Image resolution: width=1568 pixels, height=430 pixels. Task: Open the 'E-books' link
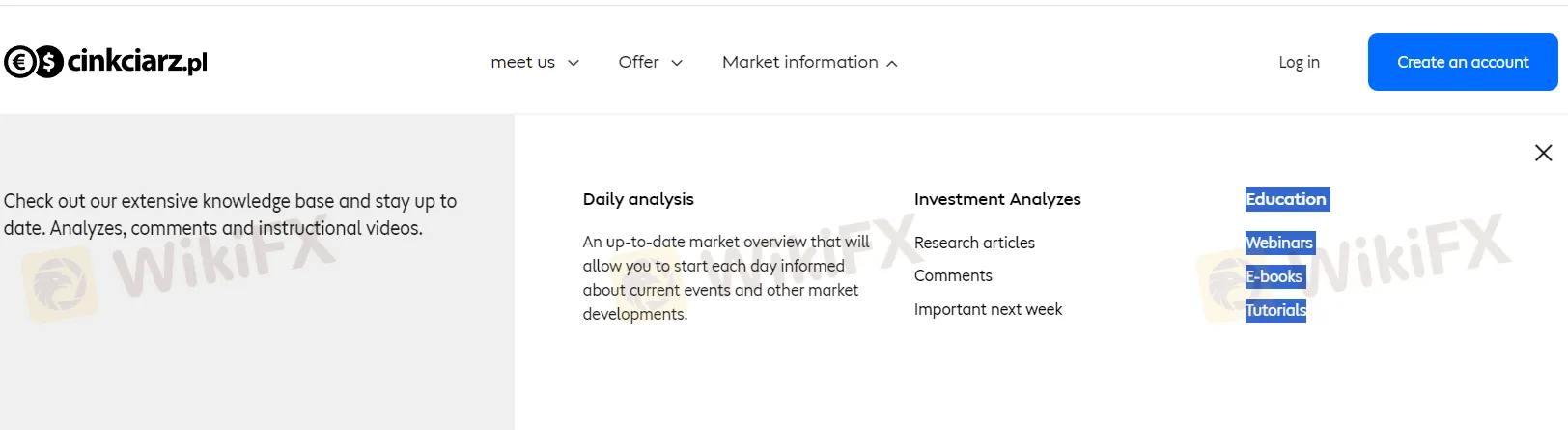click(x=1274, y=276)
